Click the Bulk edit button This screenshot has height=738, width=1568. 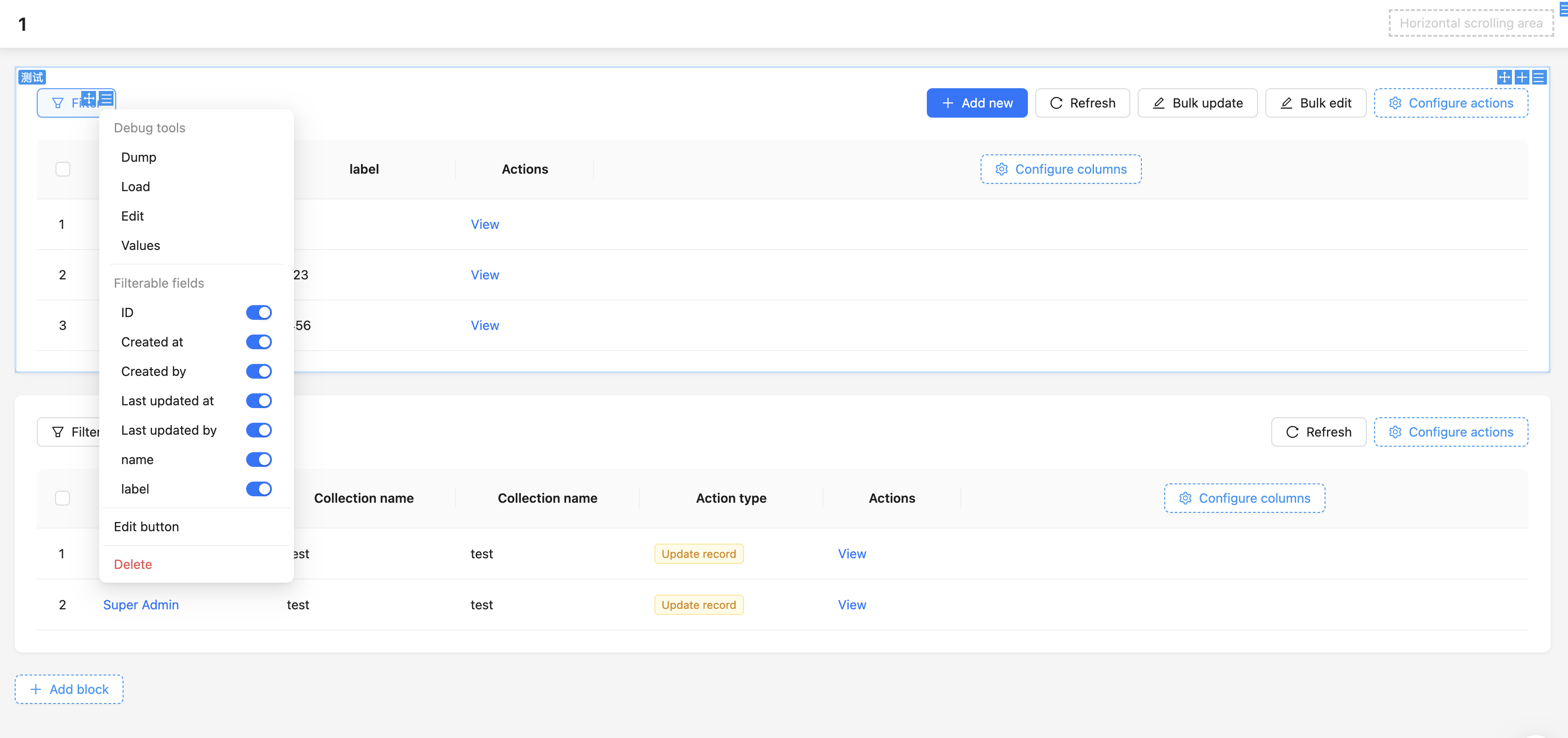tap(1315, 103)
